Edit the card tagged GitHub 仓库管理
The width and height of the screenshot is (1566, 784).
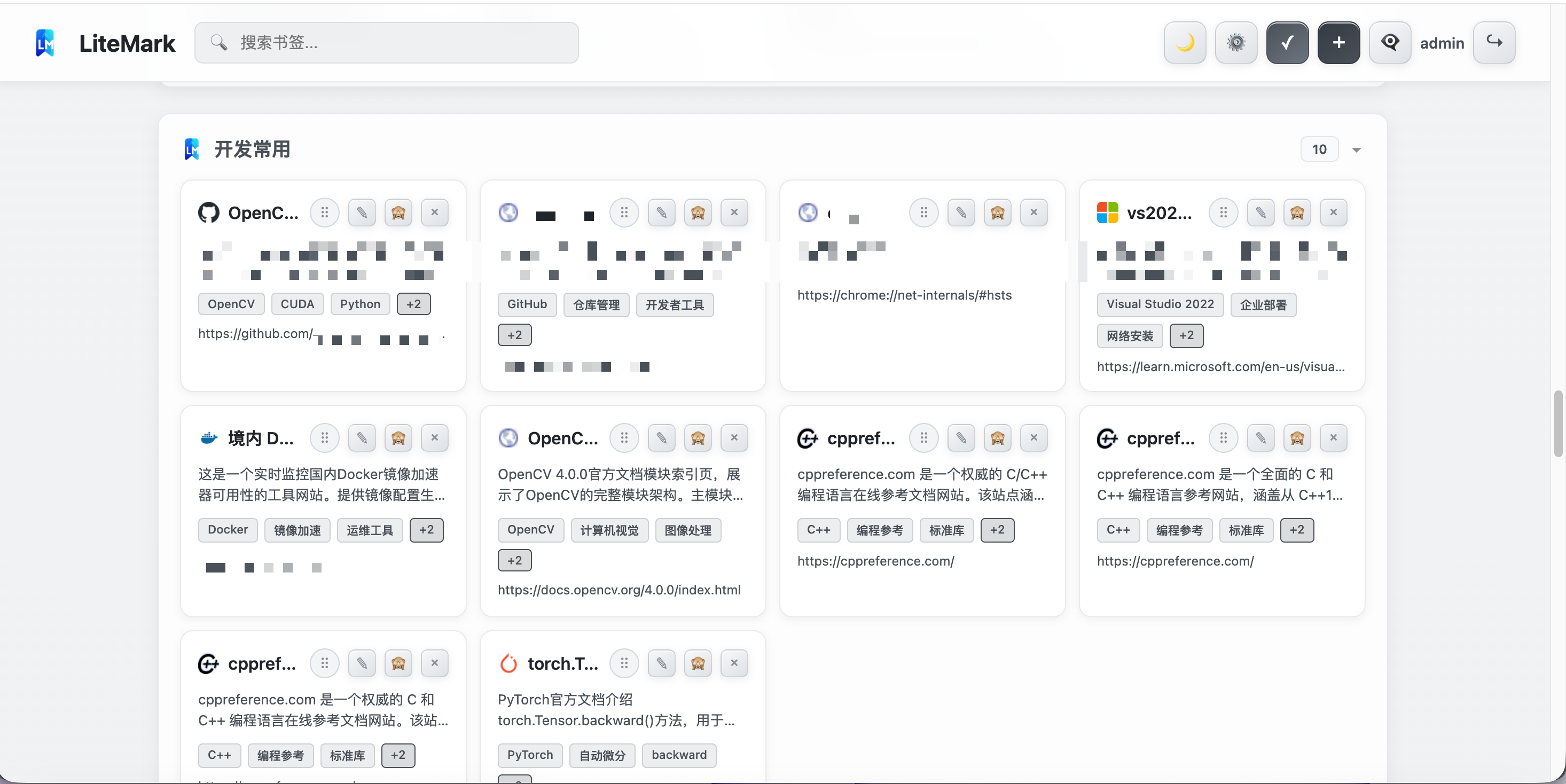pos(661,213)
